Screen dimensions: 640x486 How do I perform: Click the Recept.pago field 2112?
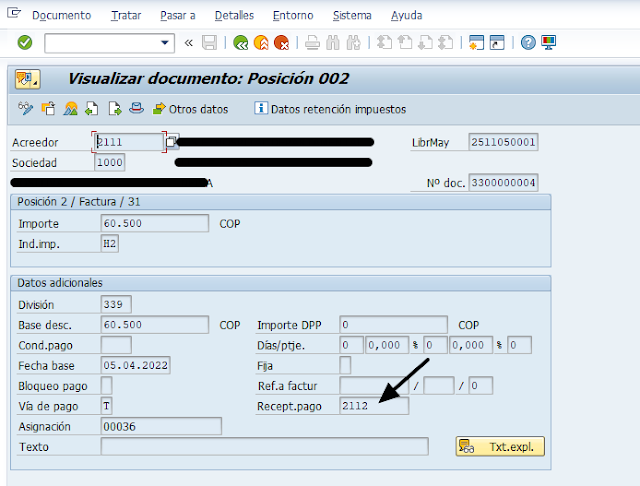(374, 406)
